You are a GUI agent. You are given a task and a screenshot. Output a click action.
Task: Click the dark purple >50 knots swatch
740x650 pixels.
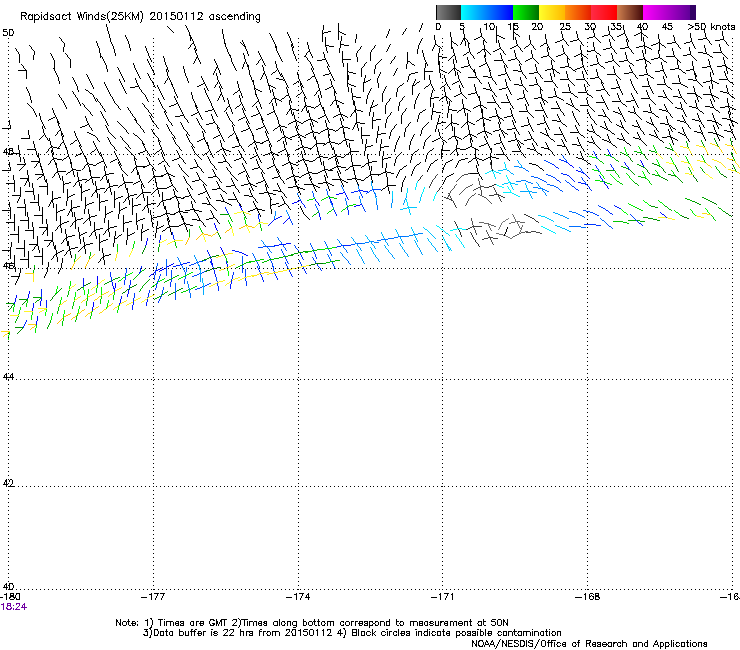pyautogui.click(x=692, y=12)
